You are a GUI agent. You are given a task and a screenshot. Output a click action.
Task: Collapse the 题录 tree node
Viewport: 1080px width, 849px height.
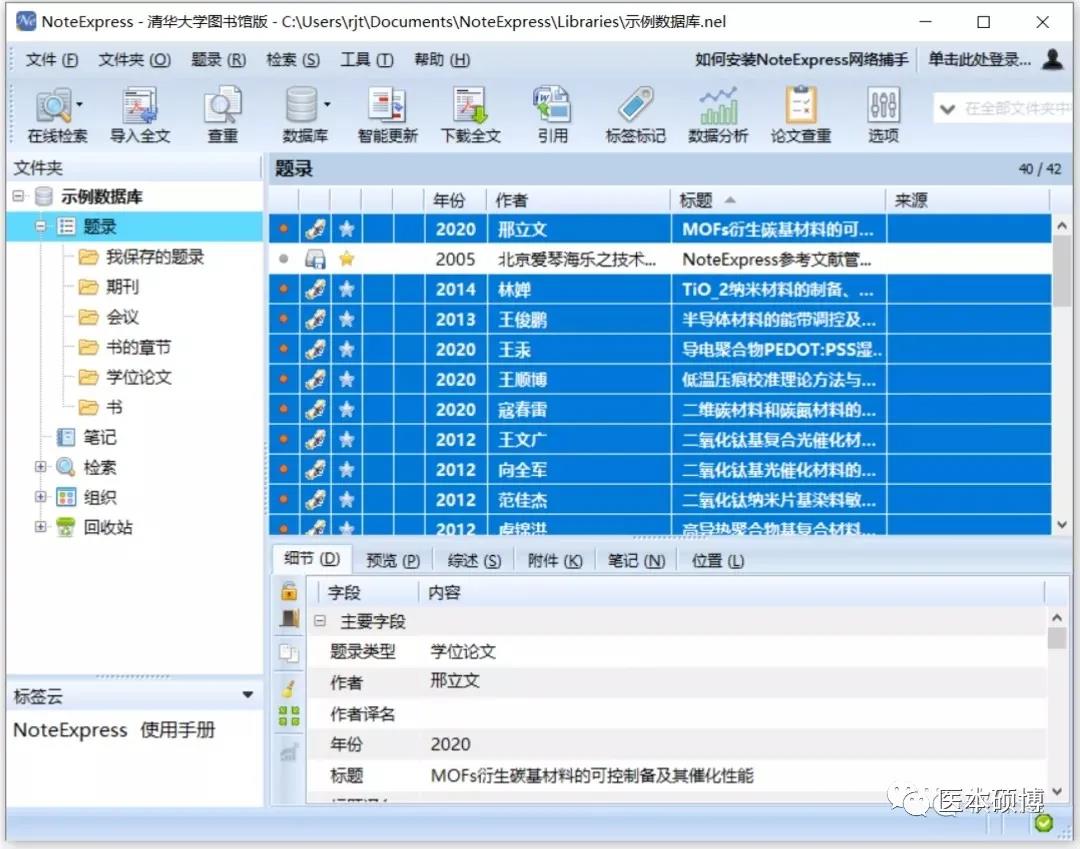[x=41, y=226]
